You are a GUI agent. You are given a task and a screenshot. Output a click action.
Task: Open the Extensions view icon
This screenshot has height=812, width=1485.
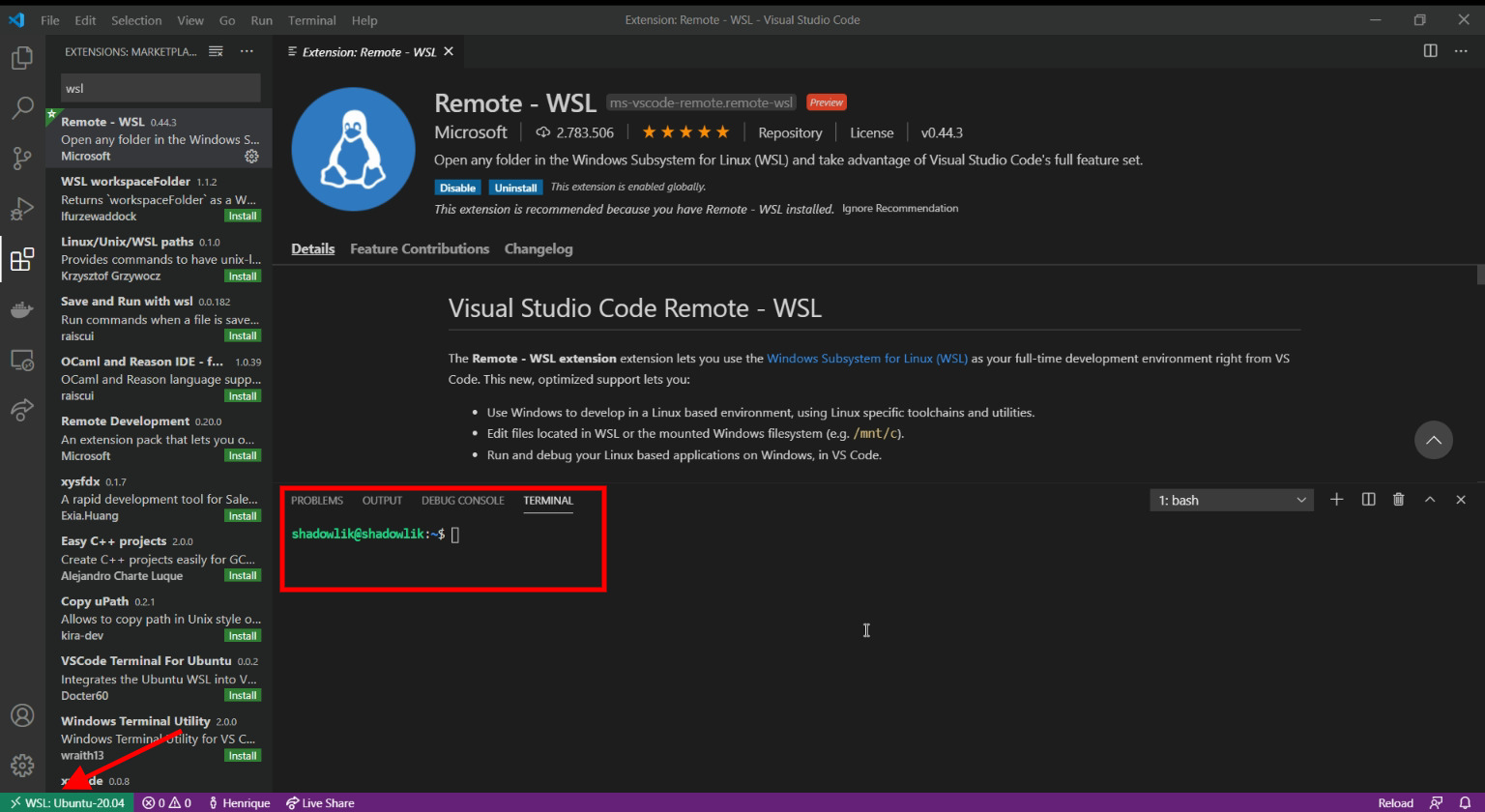click(x=22, y=259)
